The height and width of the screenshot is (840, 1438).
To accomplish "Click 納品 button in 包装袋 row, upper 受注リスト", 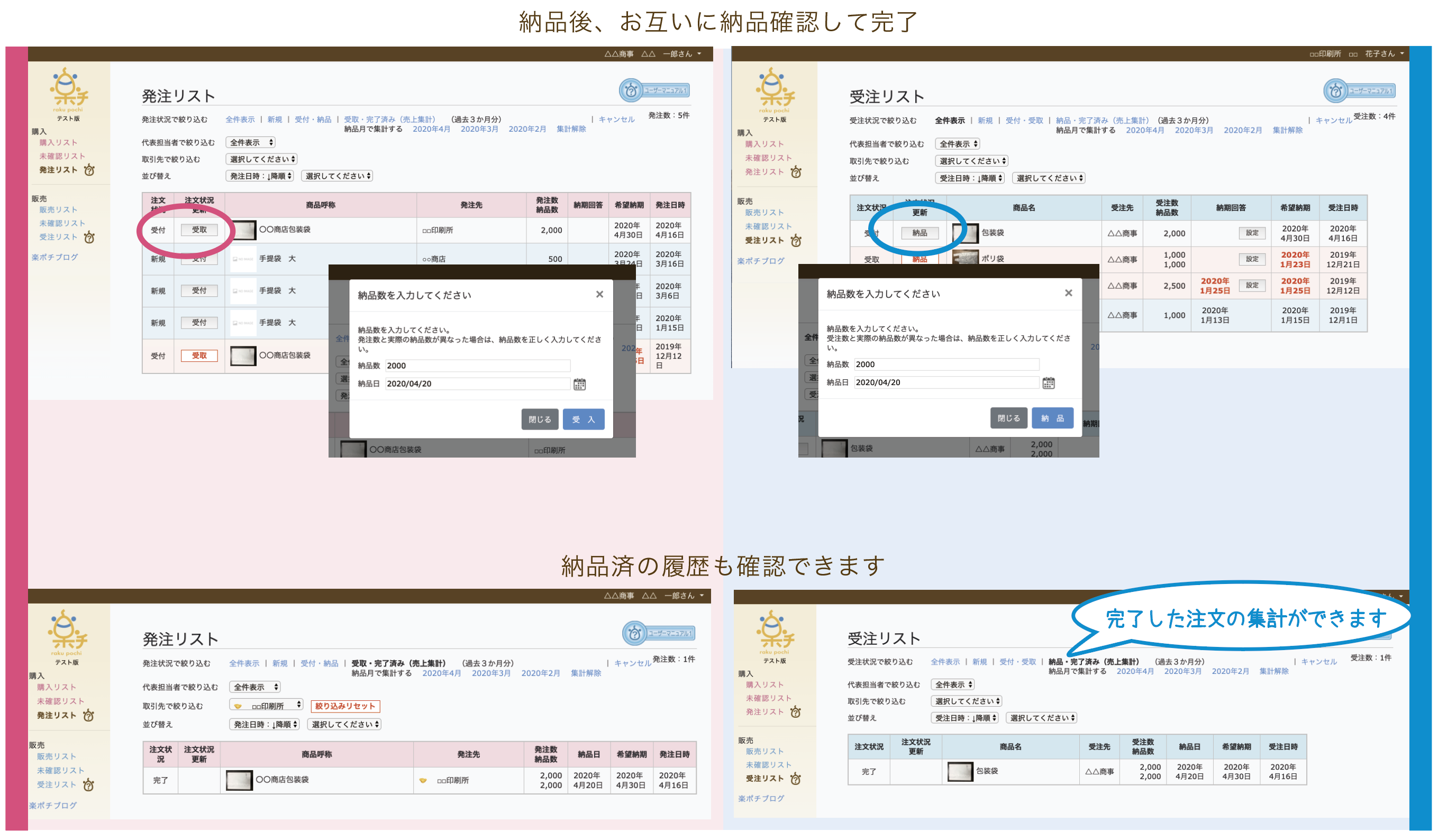I will point(920,233).
